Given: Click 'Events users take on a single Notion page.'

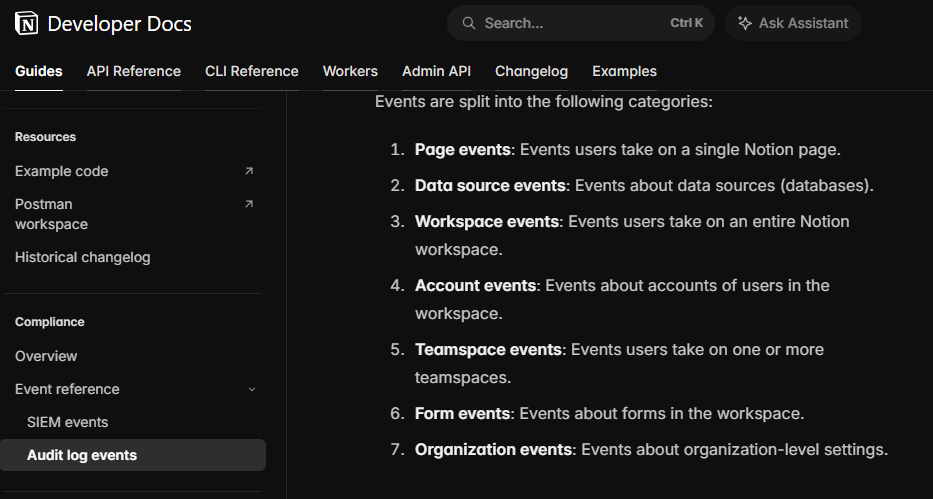Looking at the screenshot, I should pyautogui.click(x=680, y=149).
